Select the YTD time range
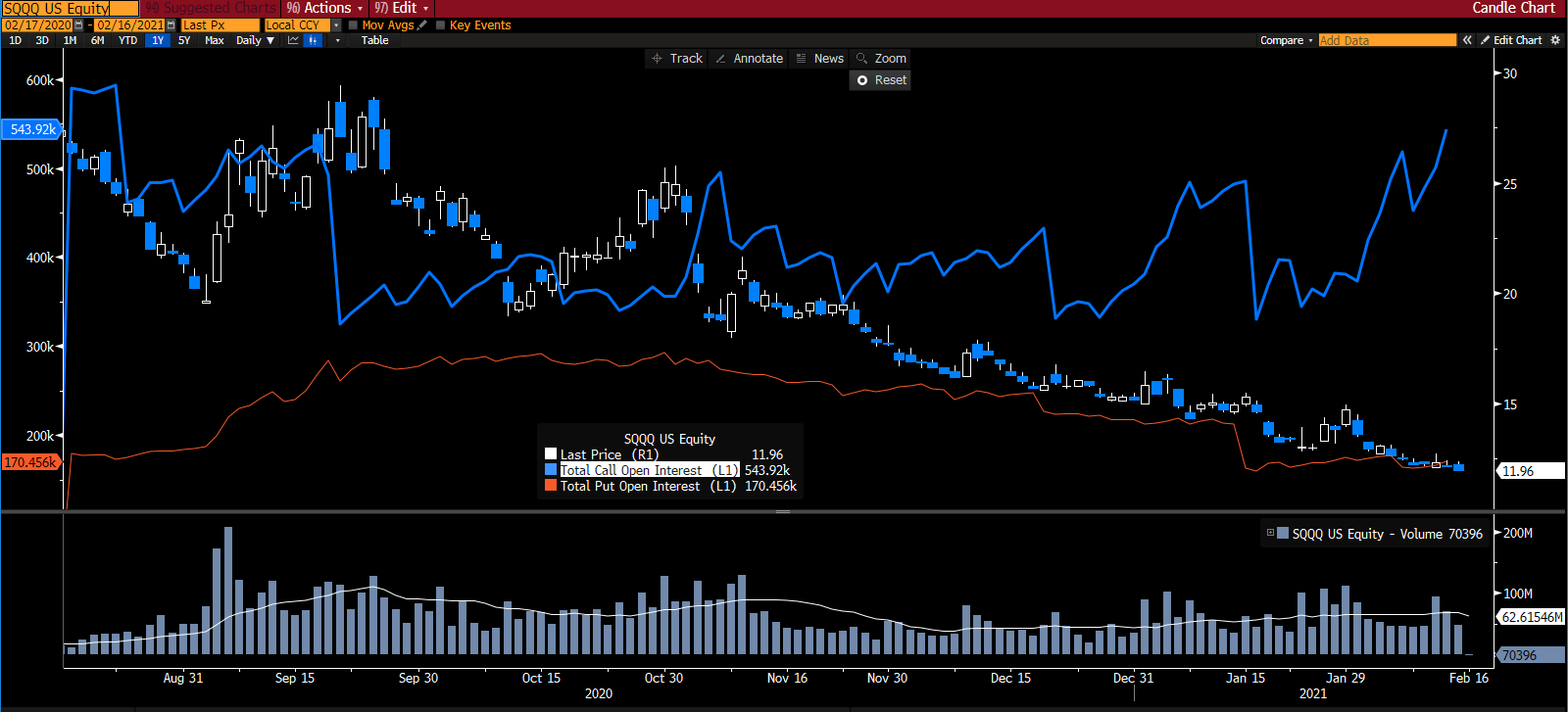Image resolution: width=1568 pixels, height=712 pixels. [x=127, y=40]
